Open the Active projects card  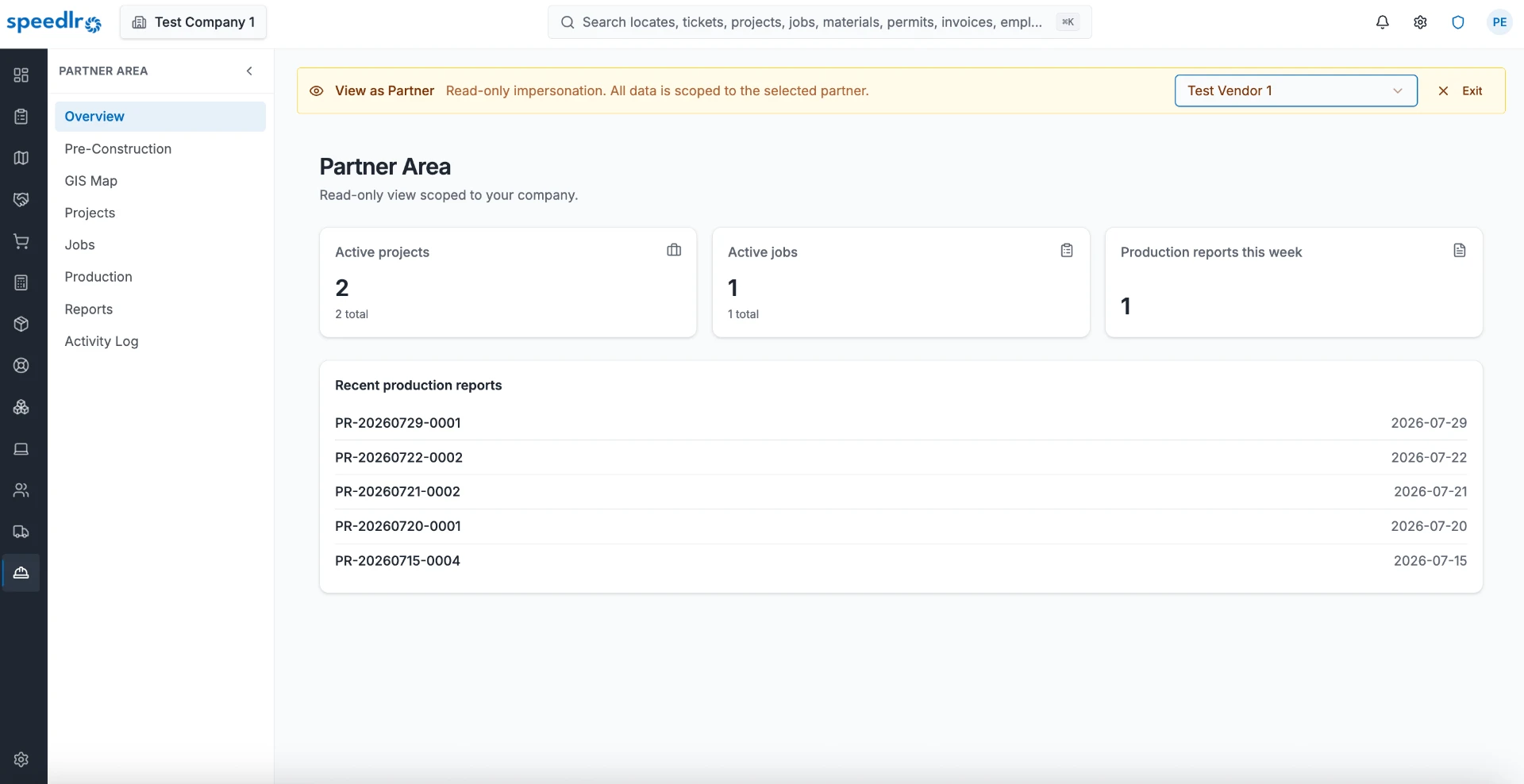click(508, 282)
